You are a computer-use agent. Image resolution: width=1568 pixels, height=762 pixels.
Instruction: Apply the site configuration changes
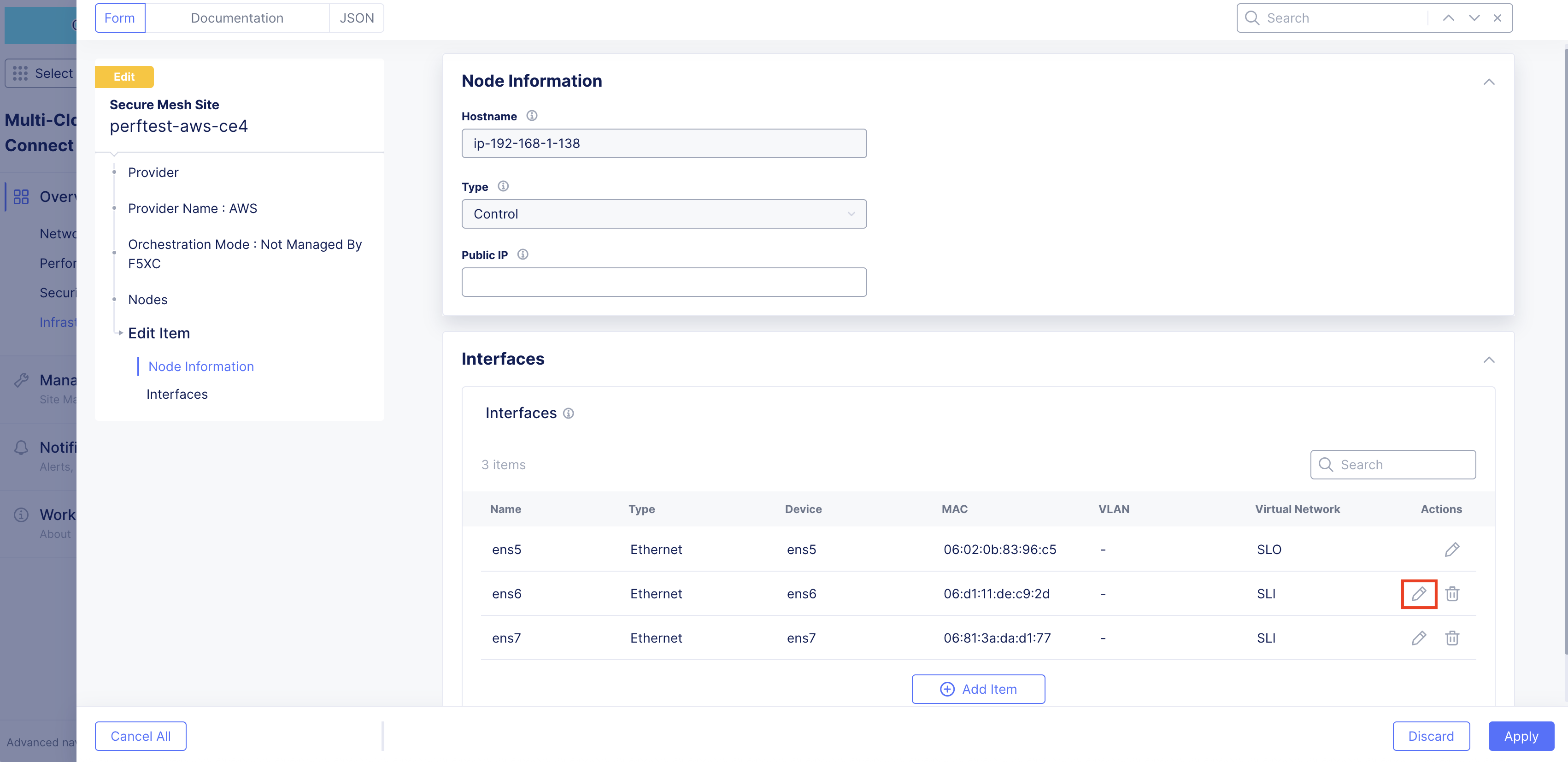[x=1521, y=736]
